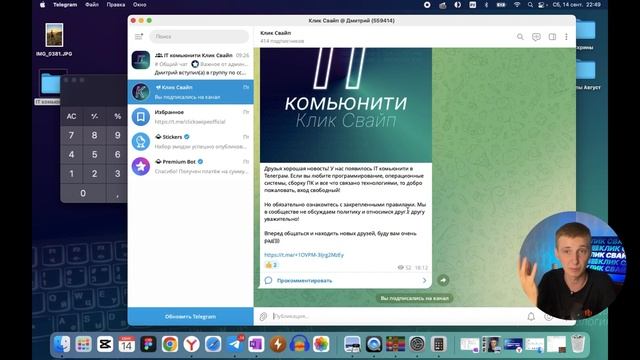Click the Premium Bot star avatar
Viewport: 640px width, 360px height.
141,166
